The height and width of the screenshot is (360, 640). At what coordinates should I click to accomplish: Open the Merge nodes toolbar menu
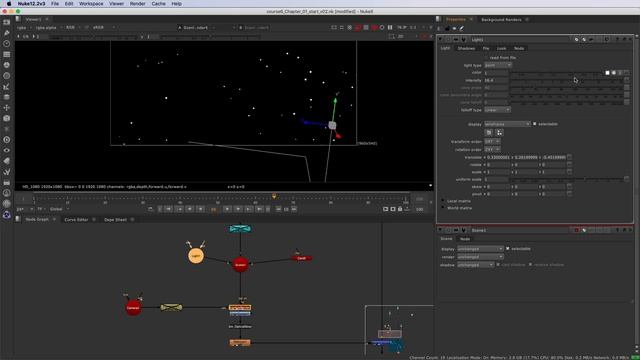click(7, 97)
